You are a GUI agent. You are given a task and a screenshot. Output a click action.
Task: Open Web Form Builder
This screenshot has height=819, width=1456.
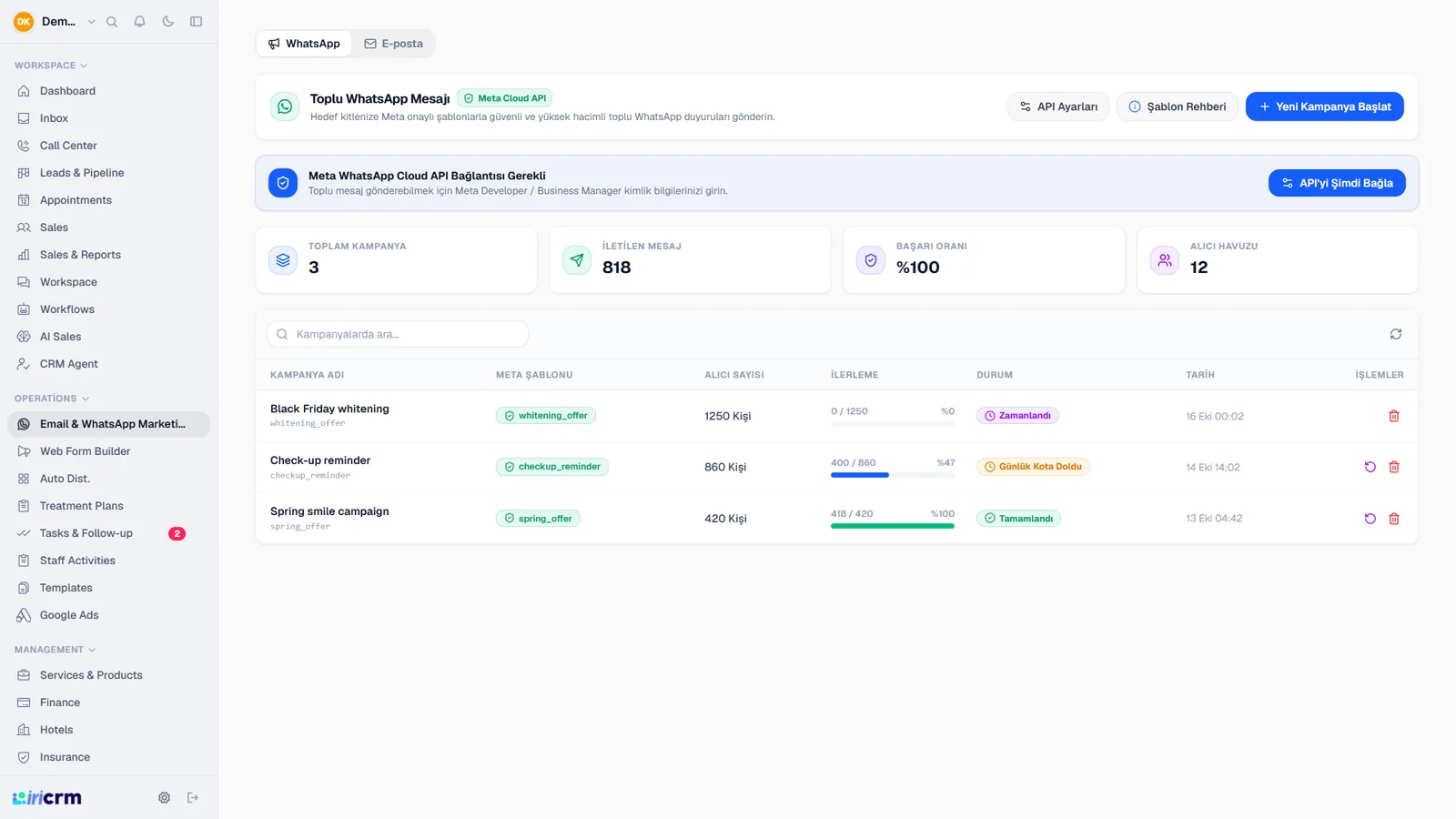[x=108, y=451]
